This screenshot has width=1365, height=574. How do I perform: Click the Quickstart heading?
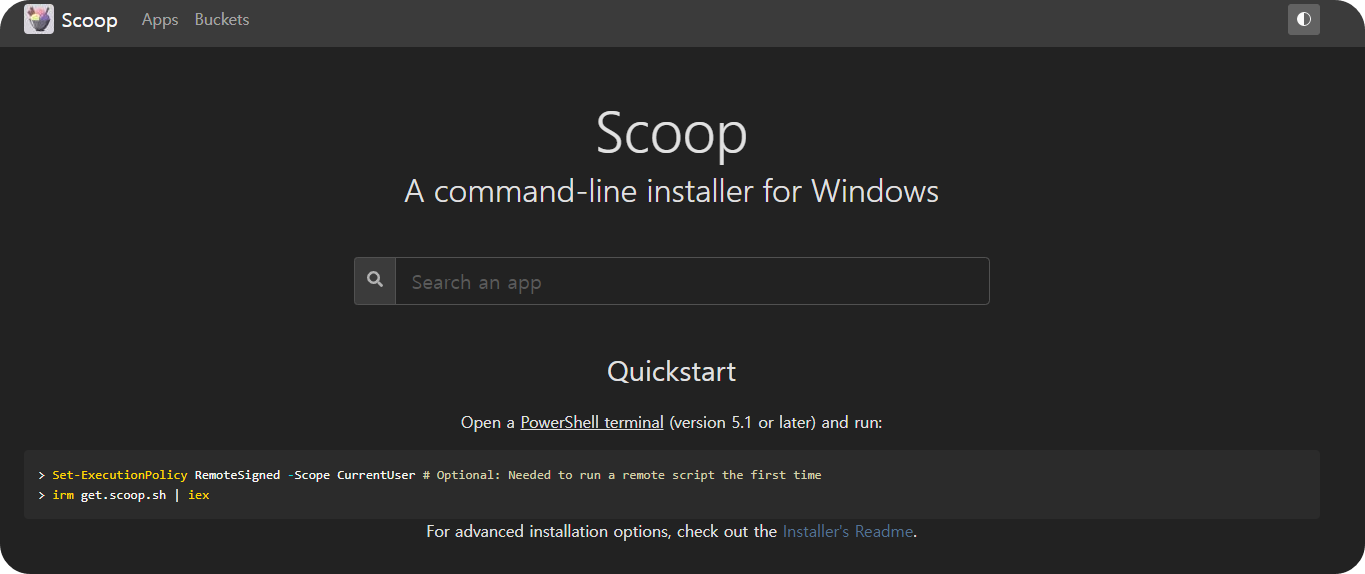tap(672, 371)
